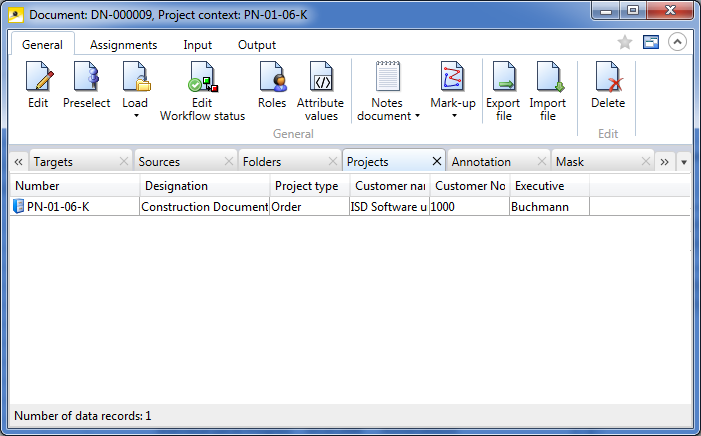The height and width of the screenshot is (436, 701).
Task: Switch to the Input ribbon tab
Action: point(198,45)
